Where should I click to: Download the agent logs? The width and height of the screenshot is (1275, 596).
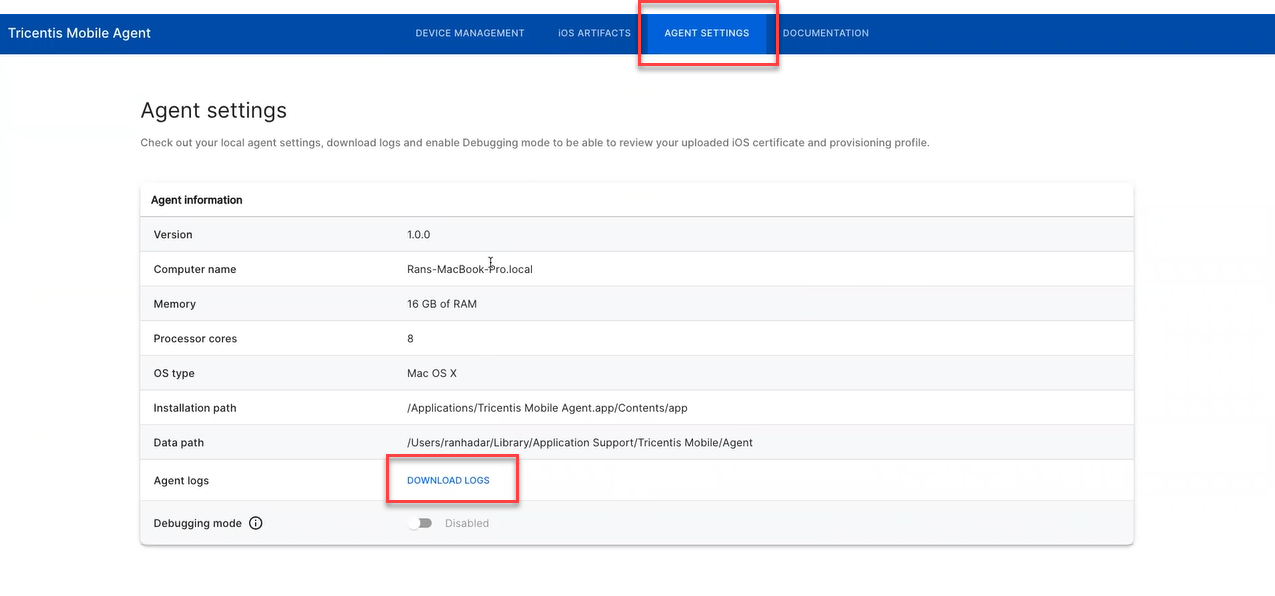pyautogui.click(x=448, y=480)
